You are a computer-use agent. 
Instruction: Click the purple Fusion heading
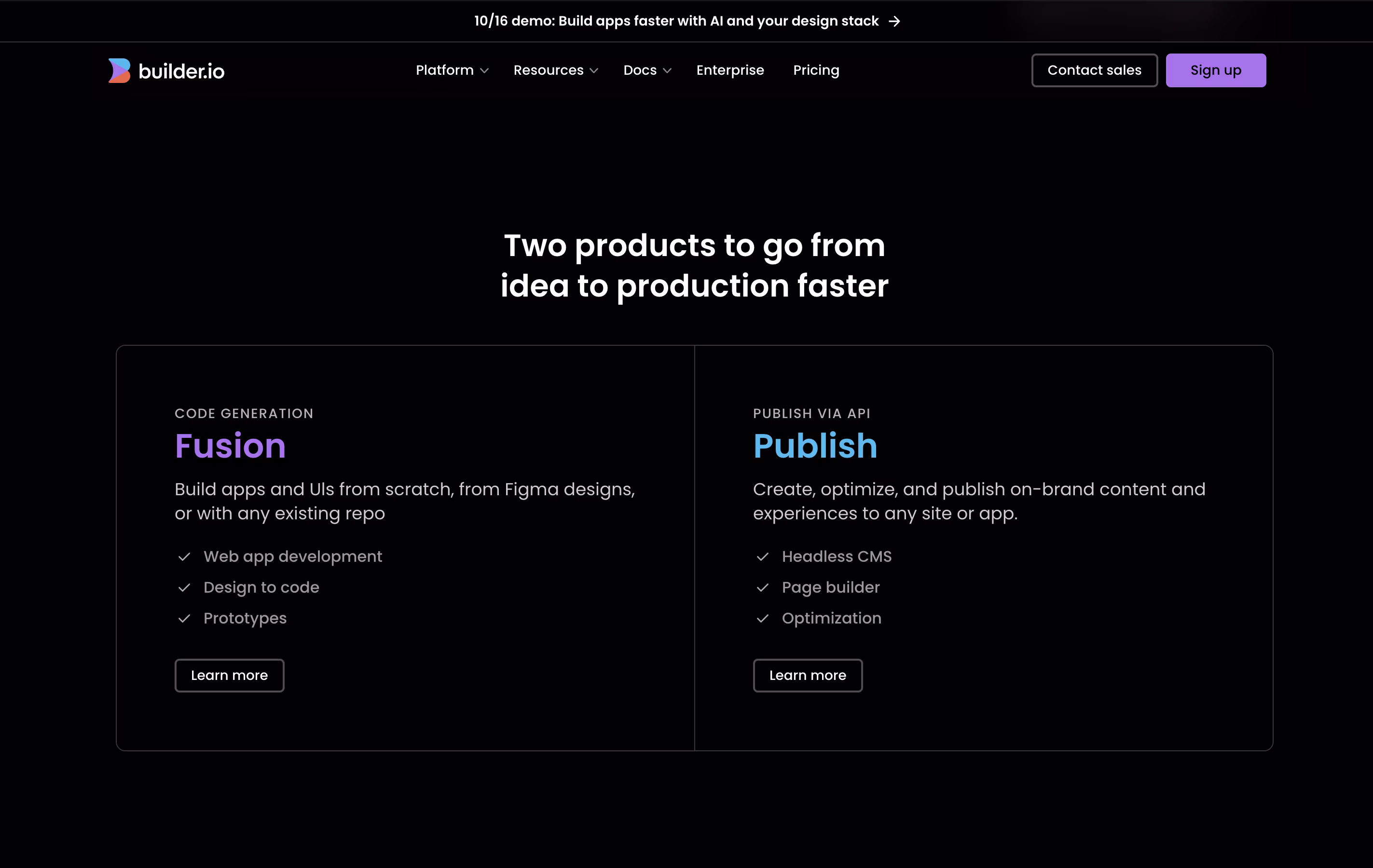pos(230,446)
